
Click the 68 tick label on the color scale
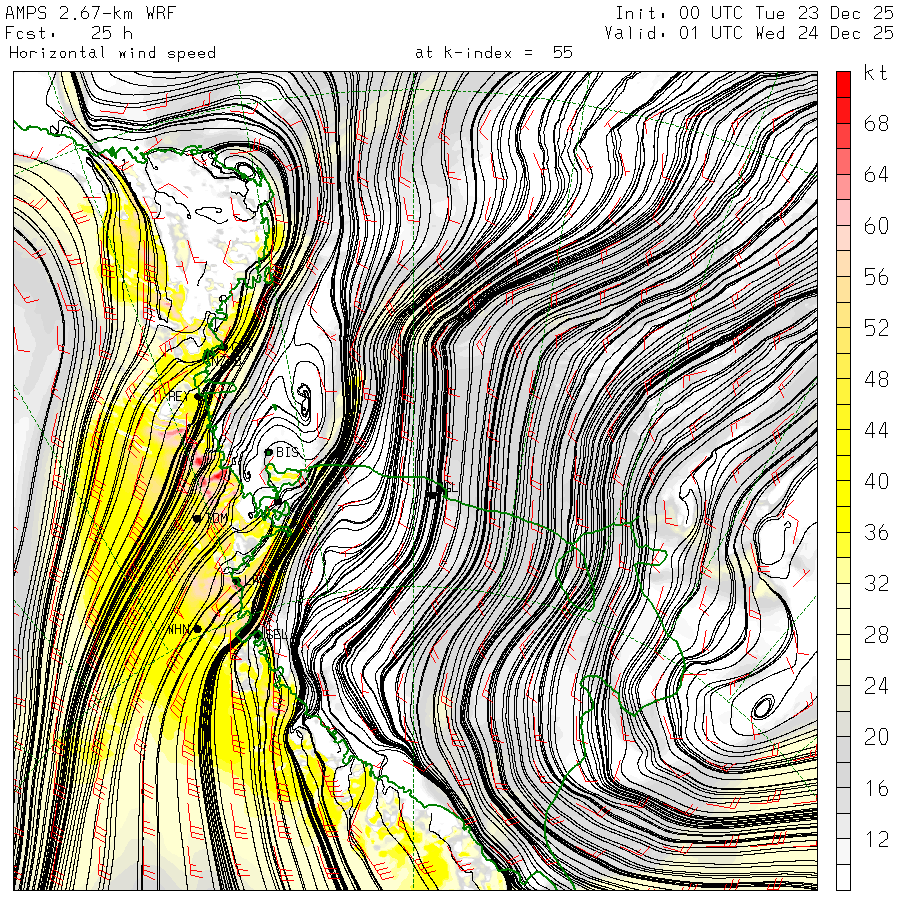point(876,123)
